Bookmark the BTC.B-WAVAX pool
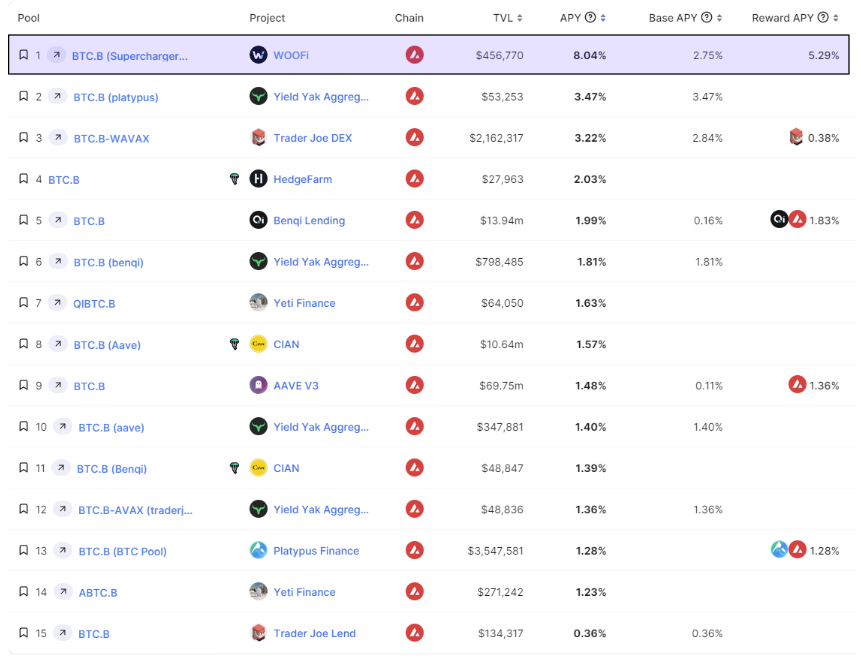This screenshot has width=861, height=660. tap(24, 138)
